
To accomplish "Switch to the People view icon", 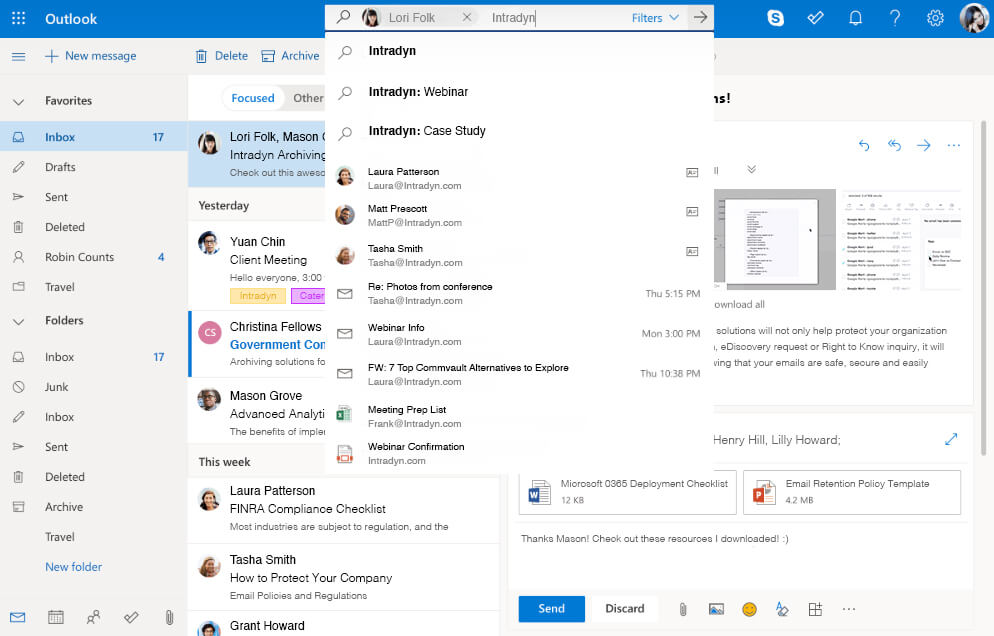I will point(93,617).
